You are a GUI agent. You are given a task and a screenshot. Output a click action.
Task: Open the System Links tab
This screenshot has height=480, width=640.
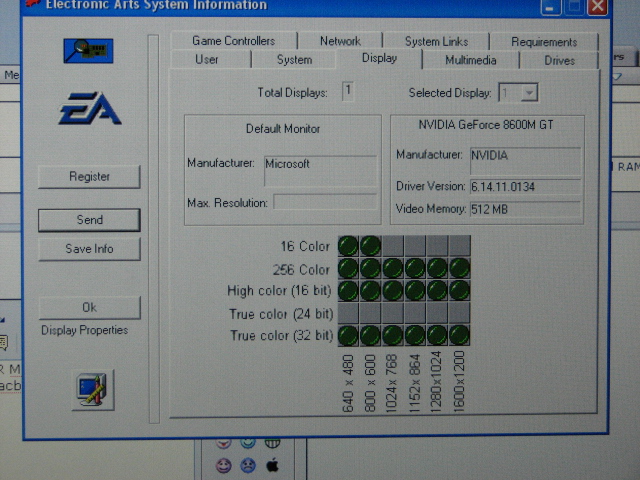pyautogui.click(x=436, y=41)
